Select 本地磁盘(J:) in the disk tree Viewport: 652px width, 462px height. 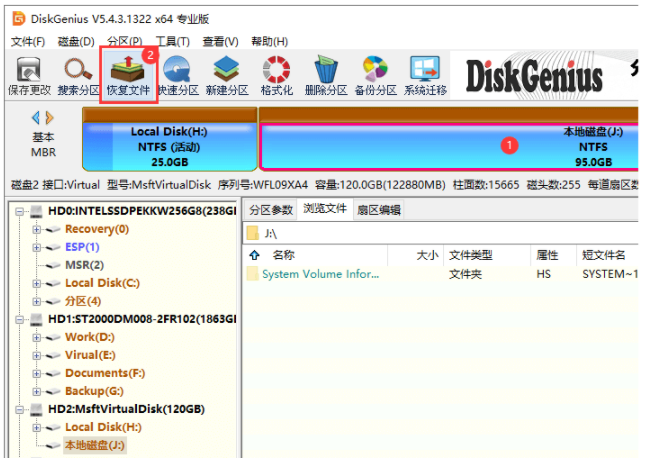click(x=94, y=445)
